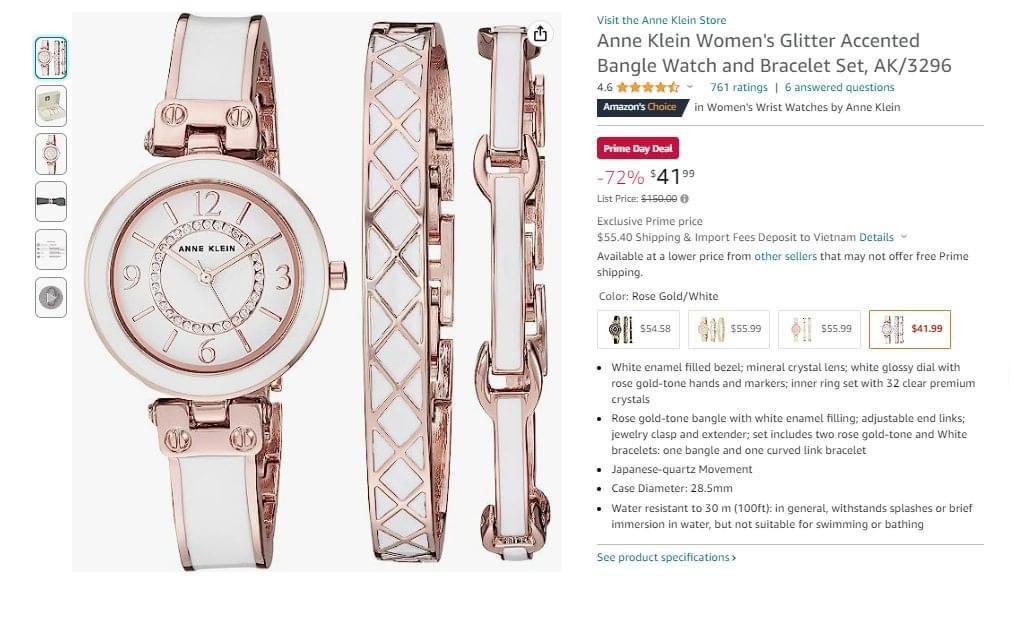
Task: View the 6 answered questions
Action: click(839, 87)
